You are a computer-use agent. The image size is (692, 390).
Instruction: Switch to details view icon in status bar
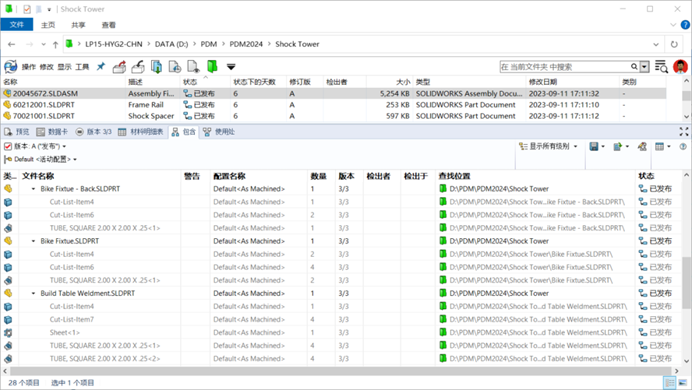(x=669, y=382)
